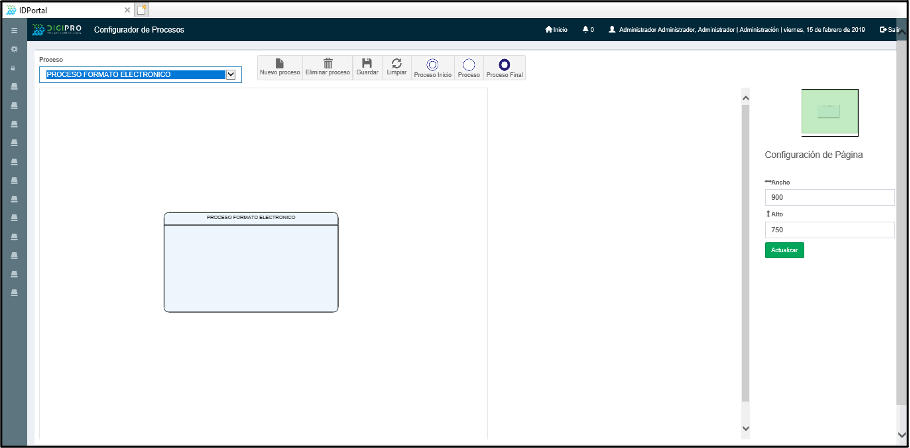This screenshot has height=448, width=910.
Task: Click the Ancho width input field
Action: (x=829, y=197)
